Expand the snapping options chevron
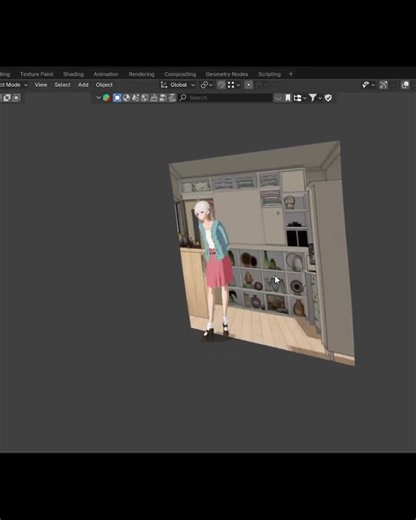416x520 pixels. coord(238,85)
